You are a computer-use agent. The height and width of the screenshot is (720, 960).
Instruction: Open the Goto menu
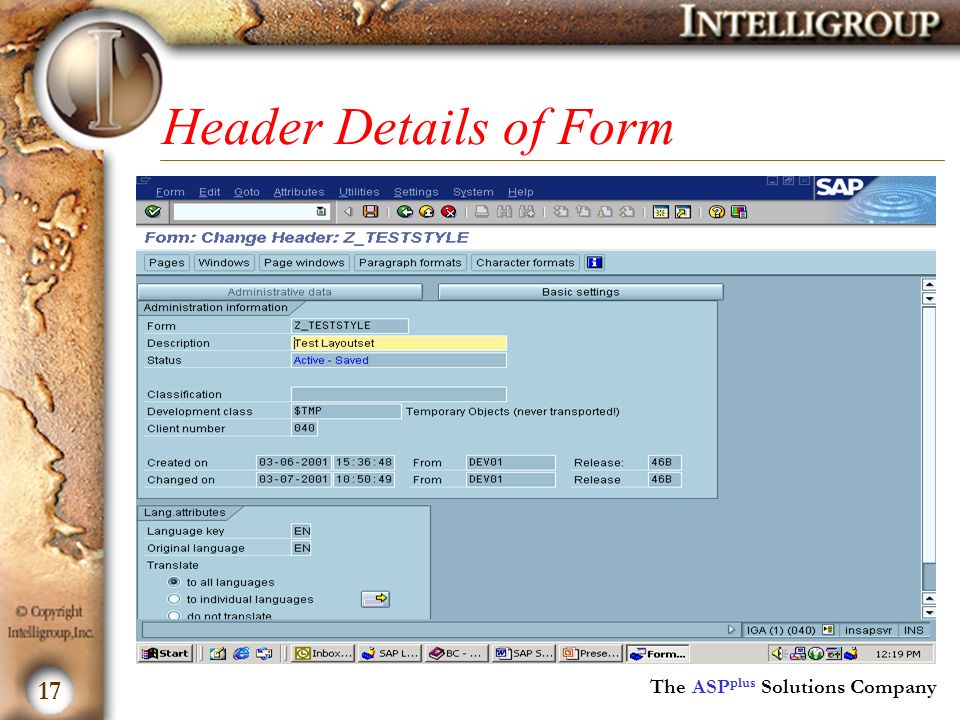pyautogui.click(x=247, y=192)
